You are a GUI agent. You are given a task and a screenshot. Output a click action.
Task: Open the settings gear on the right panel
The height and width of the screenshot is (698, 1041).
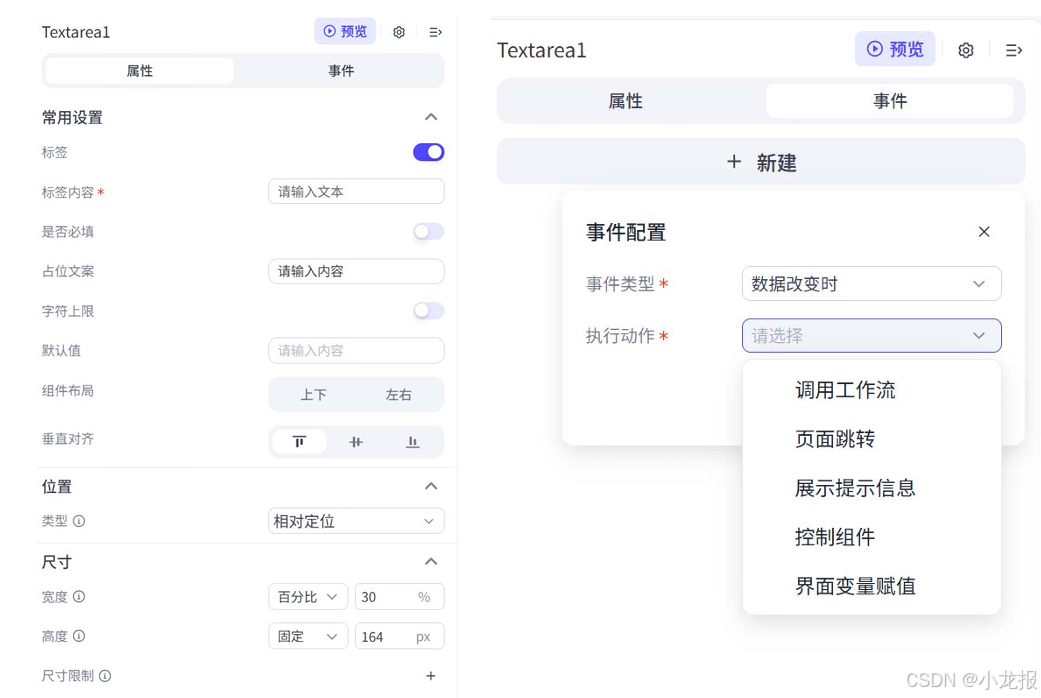point(966,50)
